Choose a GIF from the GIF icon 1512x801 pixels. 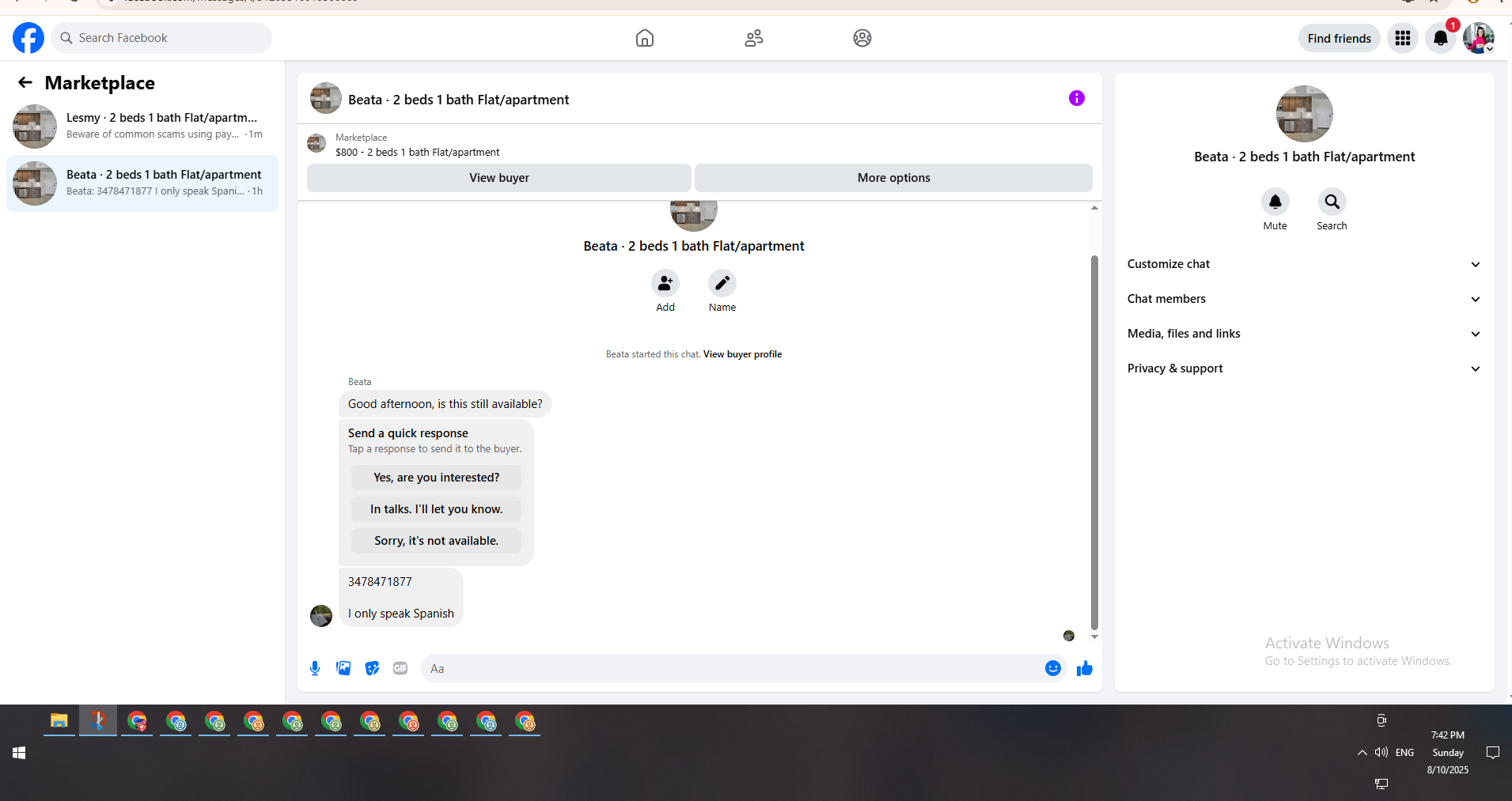click(400, 668)
